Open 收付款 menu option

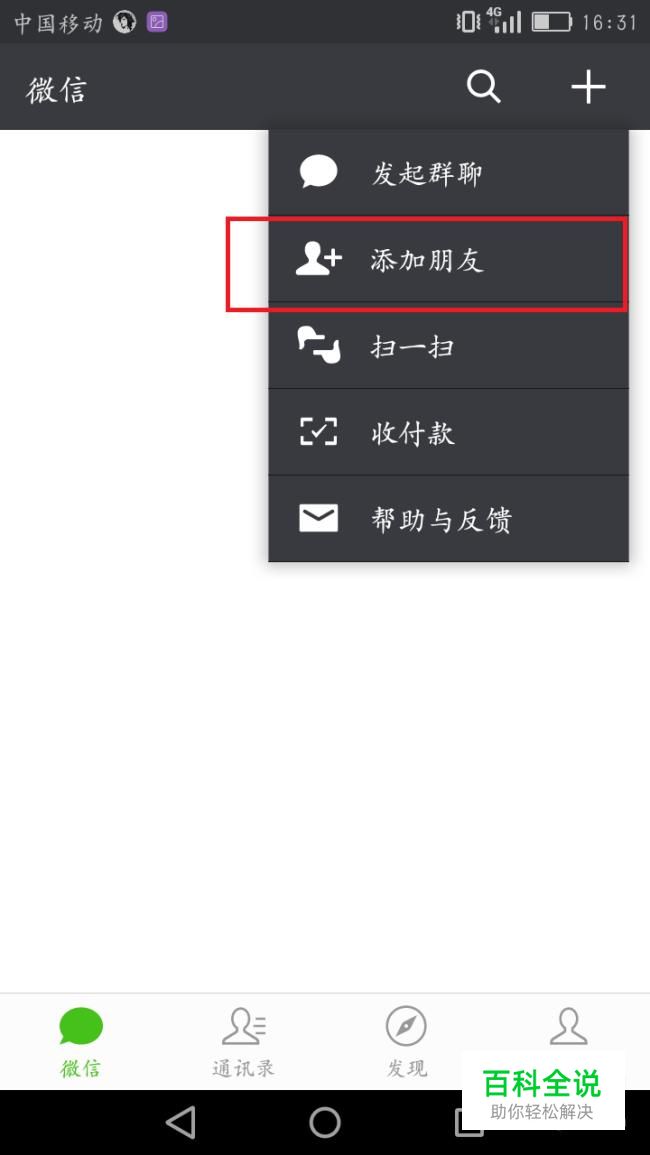(x=448, y=432)
